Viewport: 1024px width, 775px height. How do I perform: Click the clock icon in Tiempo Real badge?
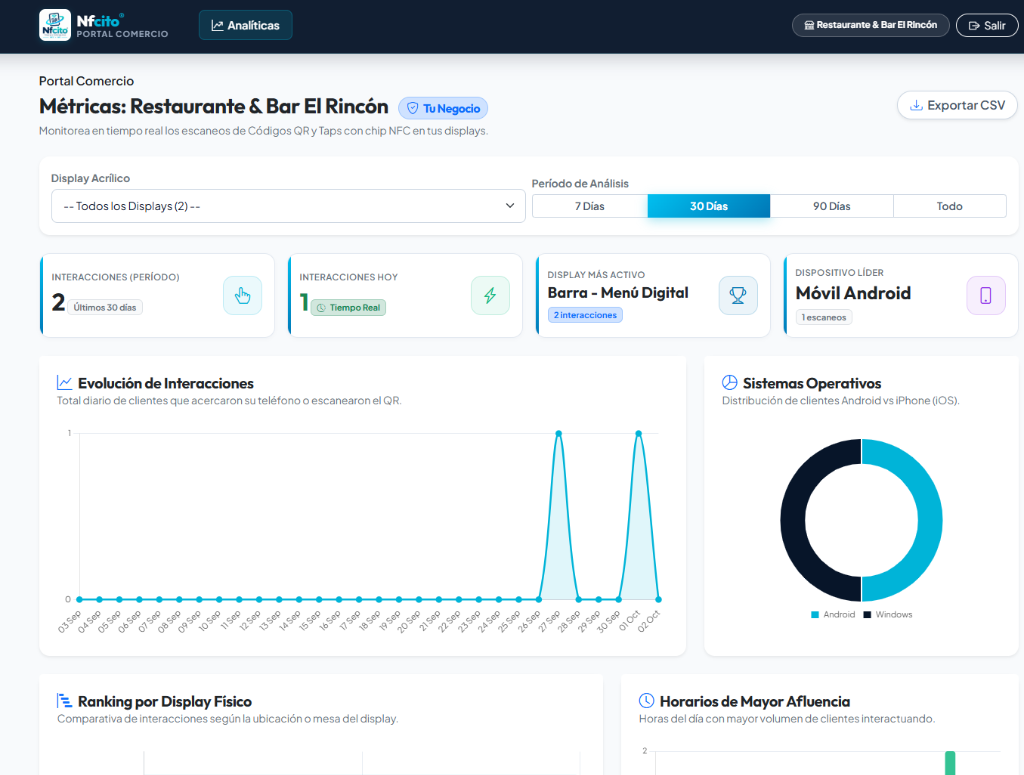[321, 308]
